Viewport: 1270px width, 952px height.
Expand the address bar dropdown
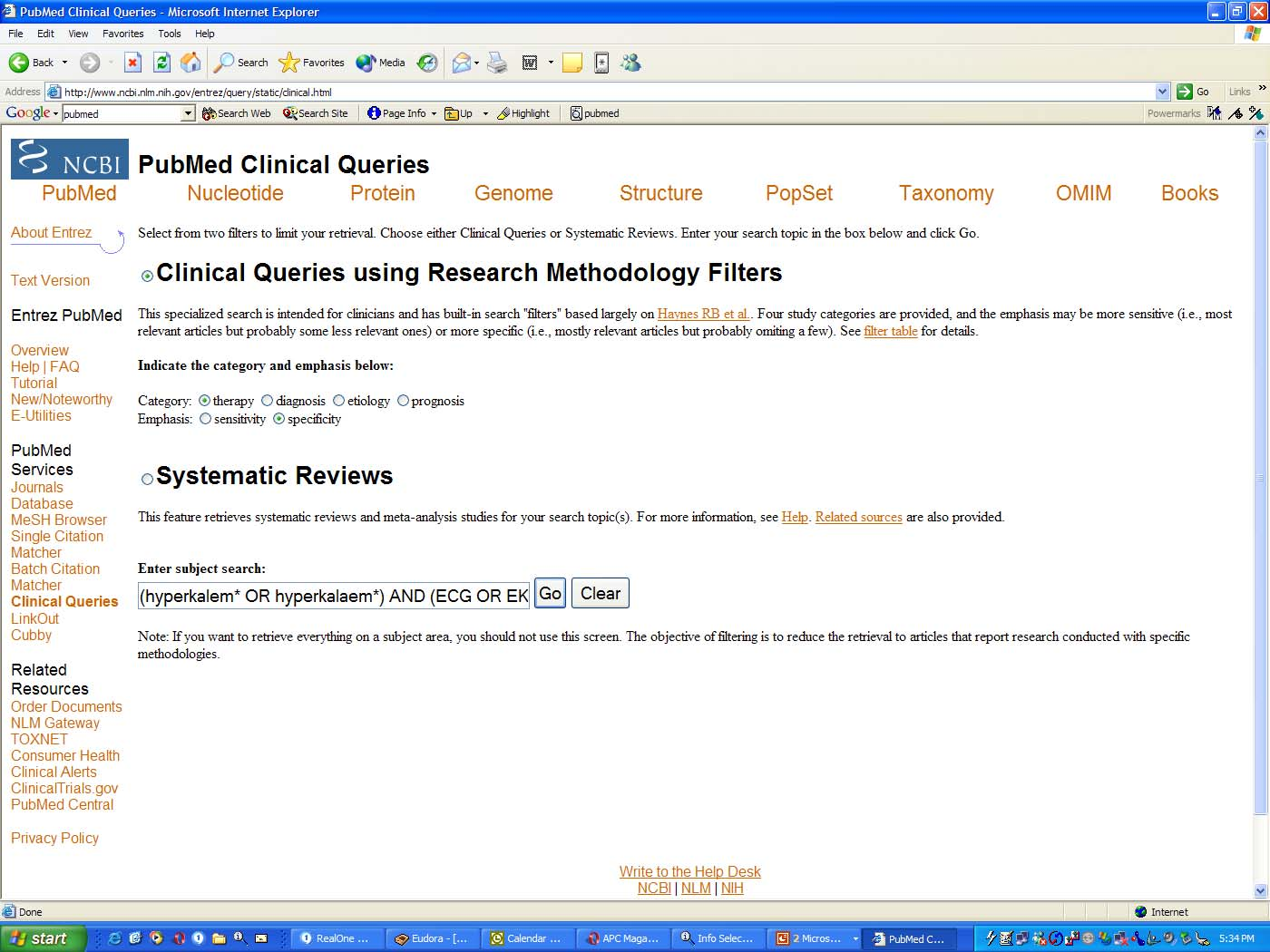click(1162, 92)
